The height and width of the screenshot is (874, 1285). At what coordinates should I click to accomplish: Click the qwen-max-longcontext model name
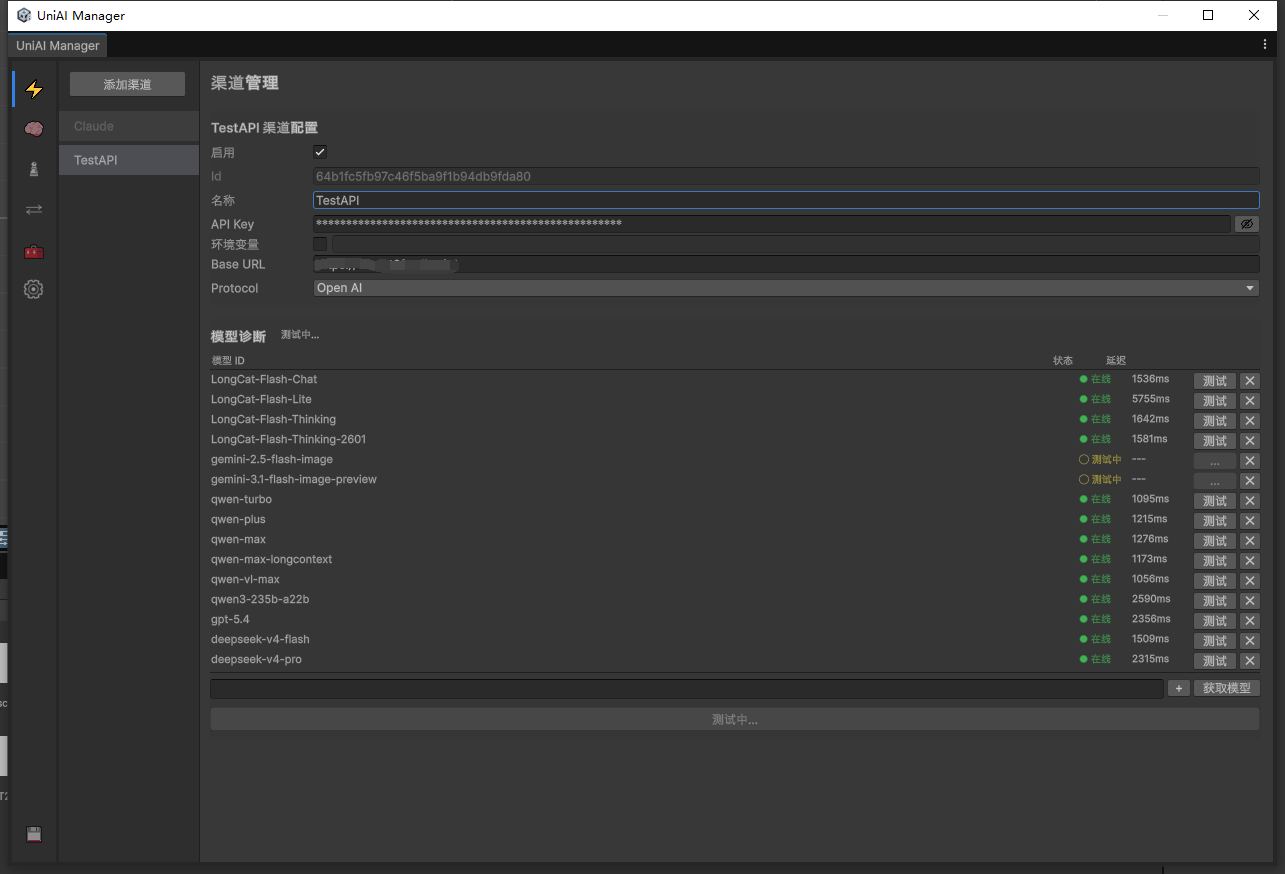(x=271, y=559)
